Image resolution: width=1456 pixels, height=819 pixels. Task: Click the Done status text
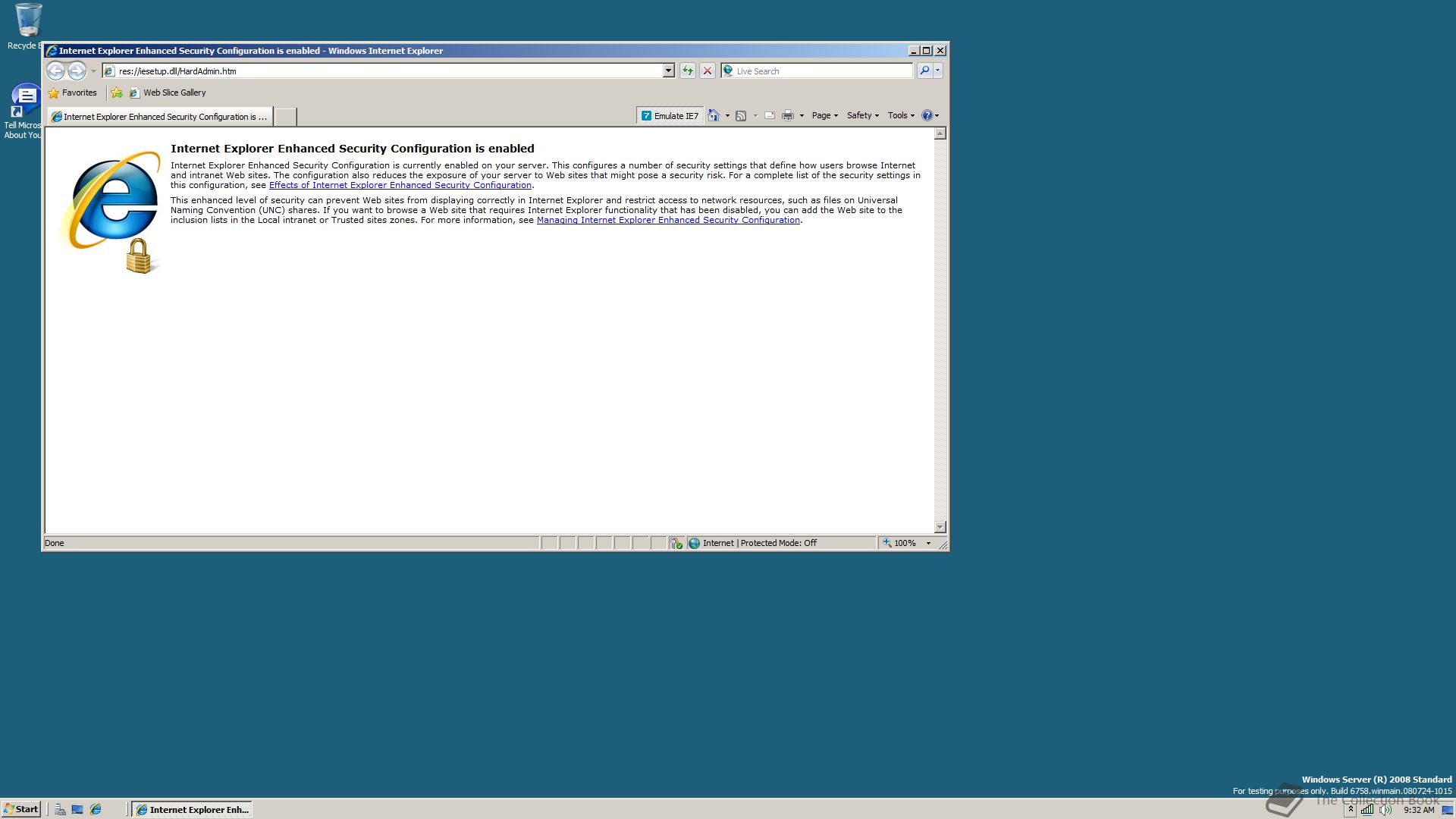click(x=55, y=543)
